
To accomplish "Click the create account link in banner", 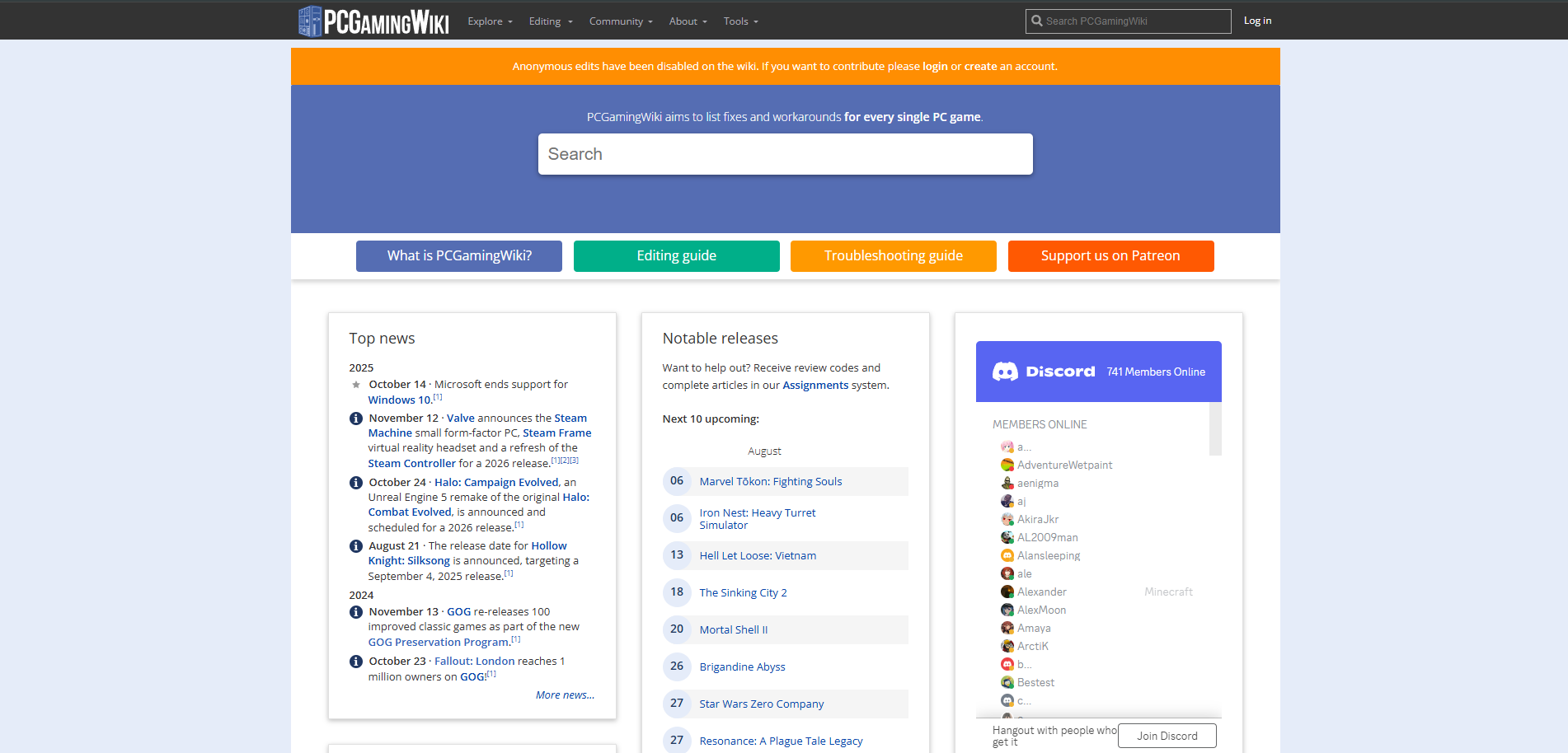I will pos(981,67).
